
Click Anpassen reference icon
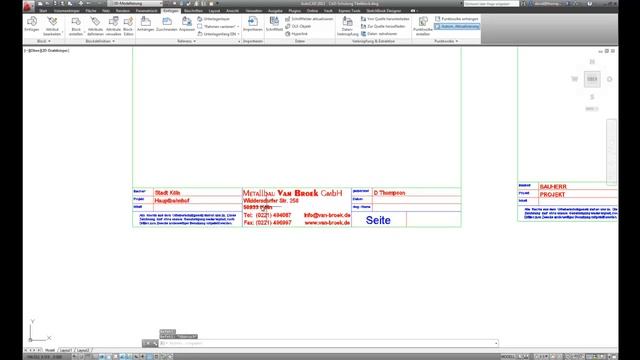187,24
